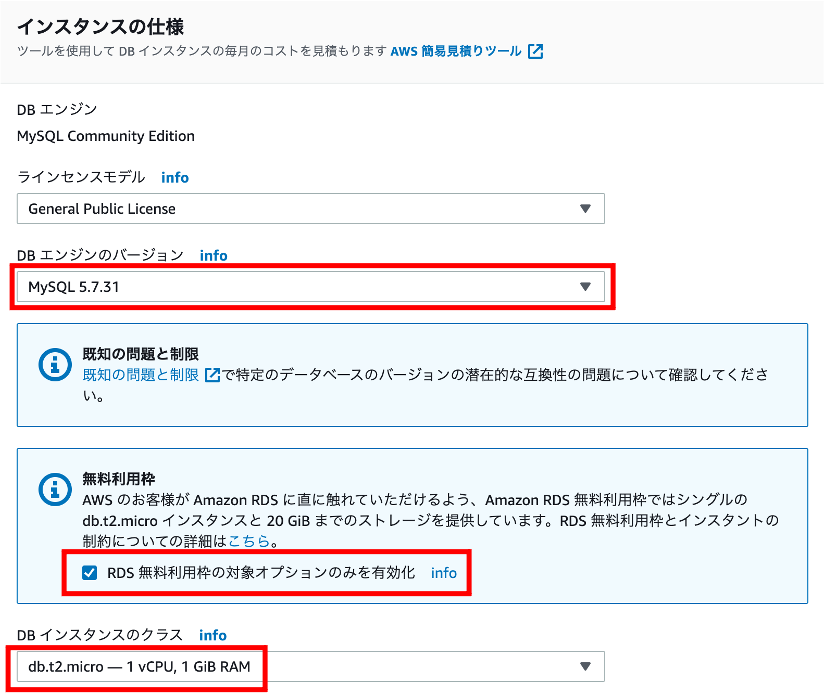Click info icon in 無料利用枠 box
The height and width of the screenshot is (695, 824).
[55, 489]
